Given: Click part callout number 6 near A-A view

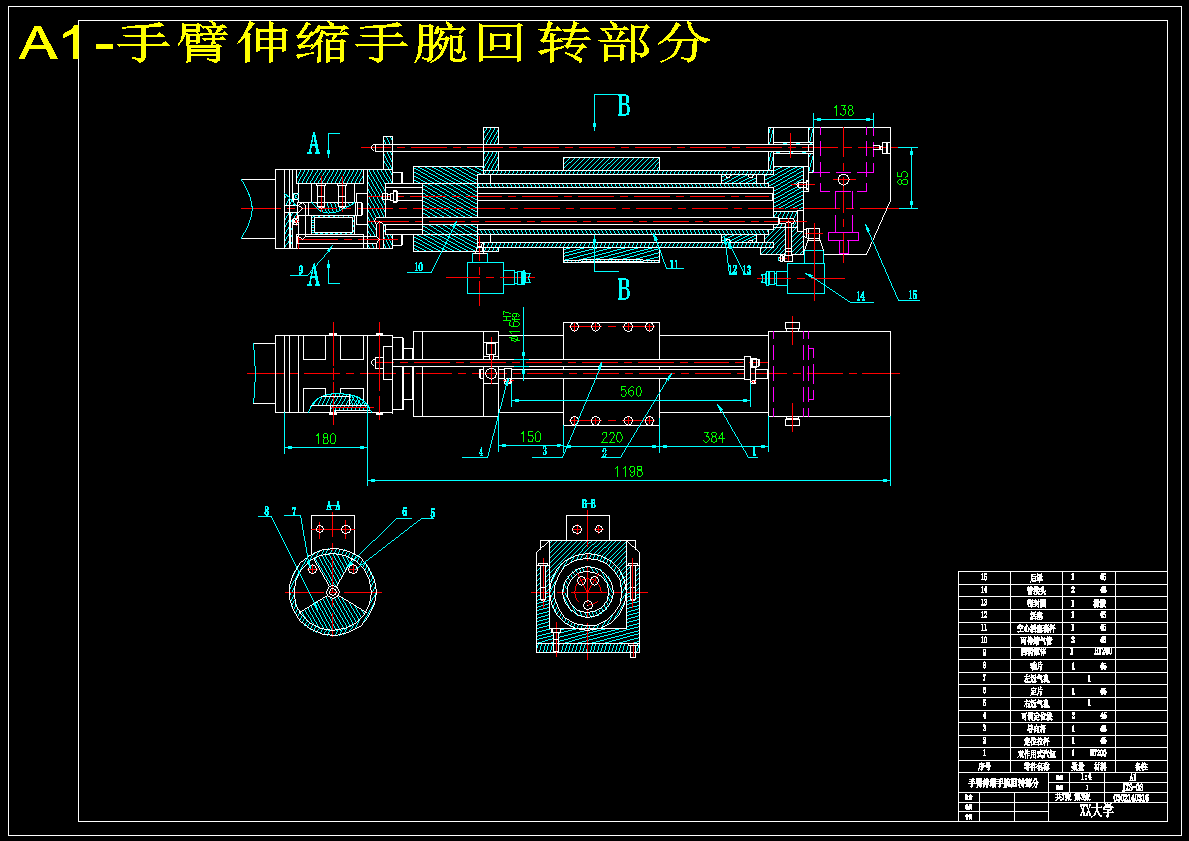Looking at the screenshot, I should (405, 512).
